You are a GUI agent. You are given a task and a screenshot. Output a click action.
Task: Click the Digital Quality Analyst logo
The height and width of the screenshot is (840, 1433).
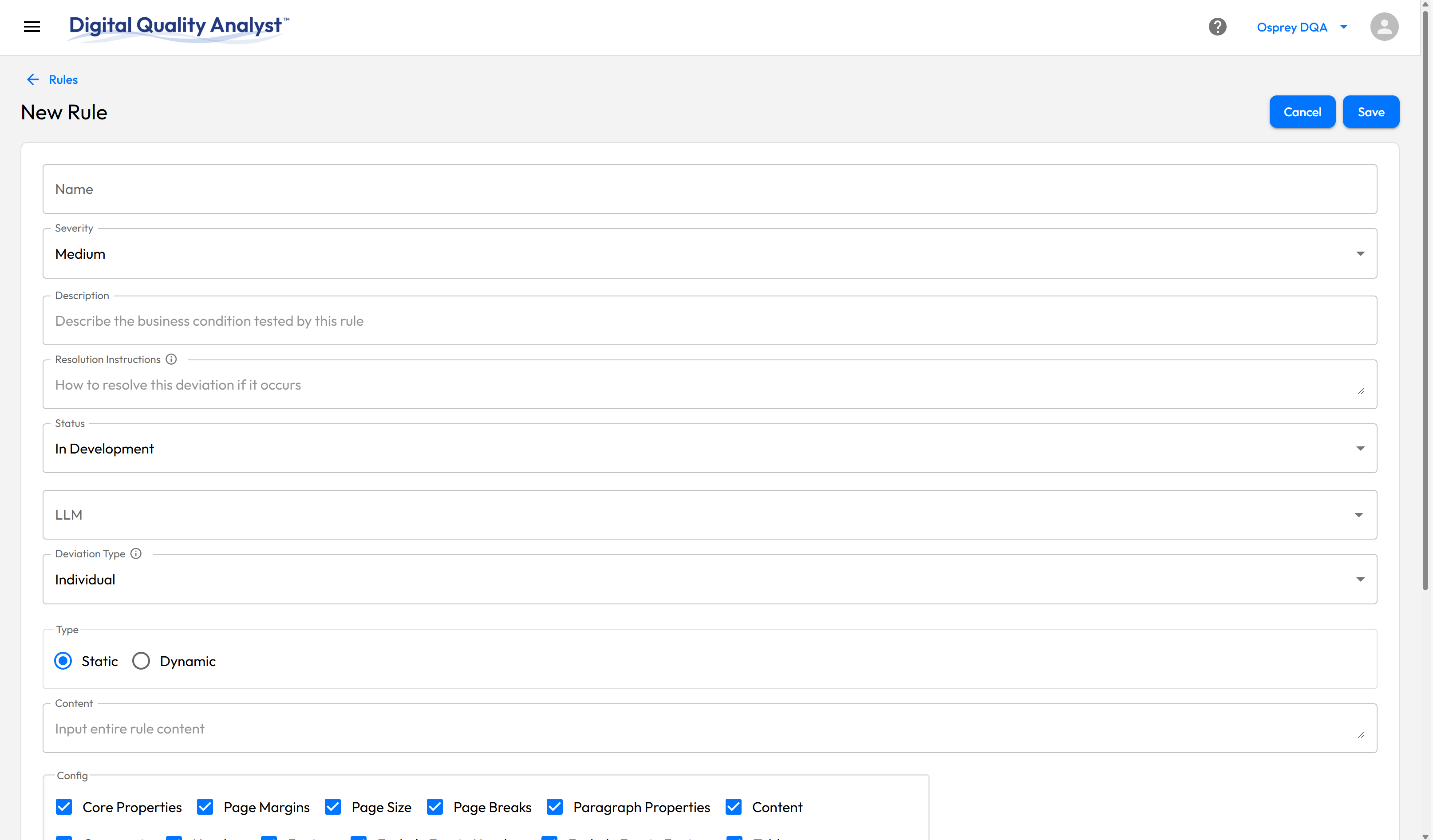(x=178, y=27)
